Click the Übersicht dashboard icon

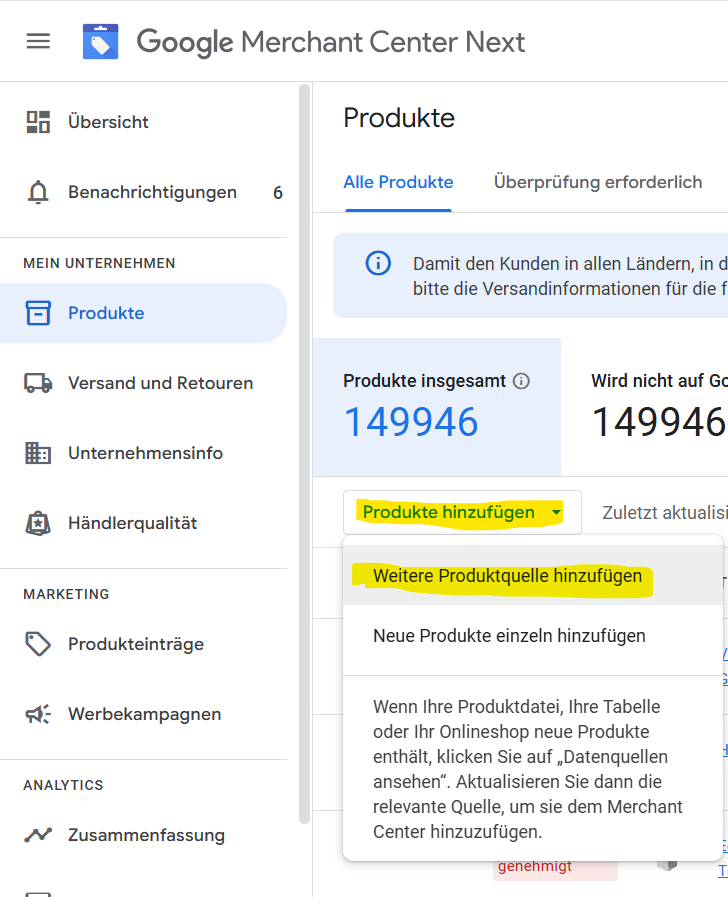[x=38, y=122]
